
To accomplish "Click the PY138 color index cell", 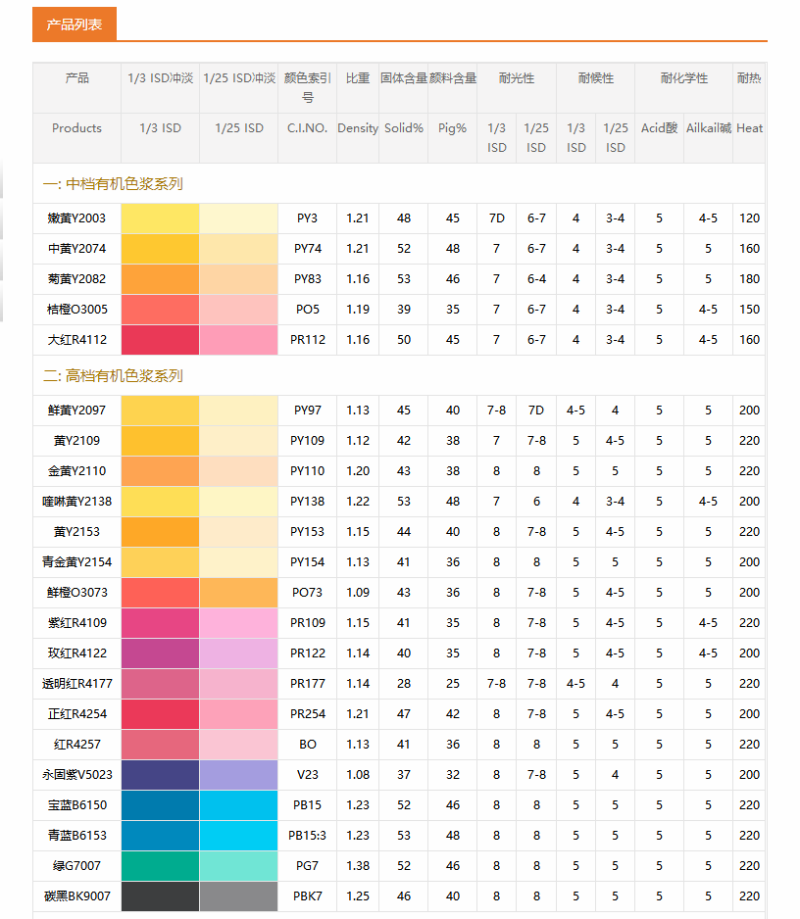I will [x=307, y=502].
